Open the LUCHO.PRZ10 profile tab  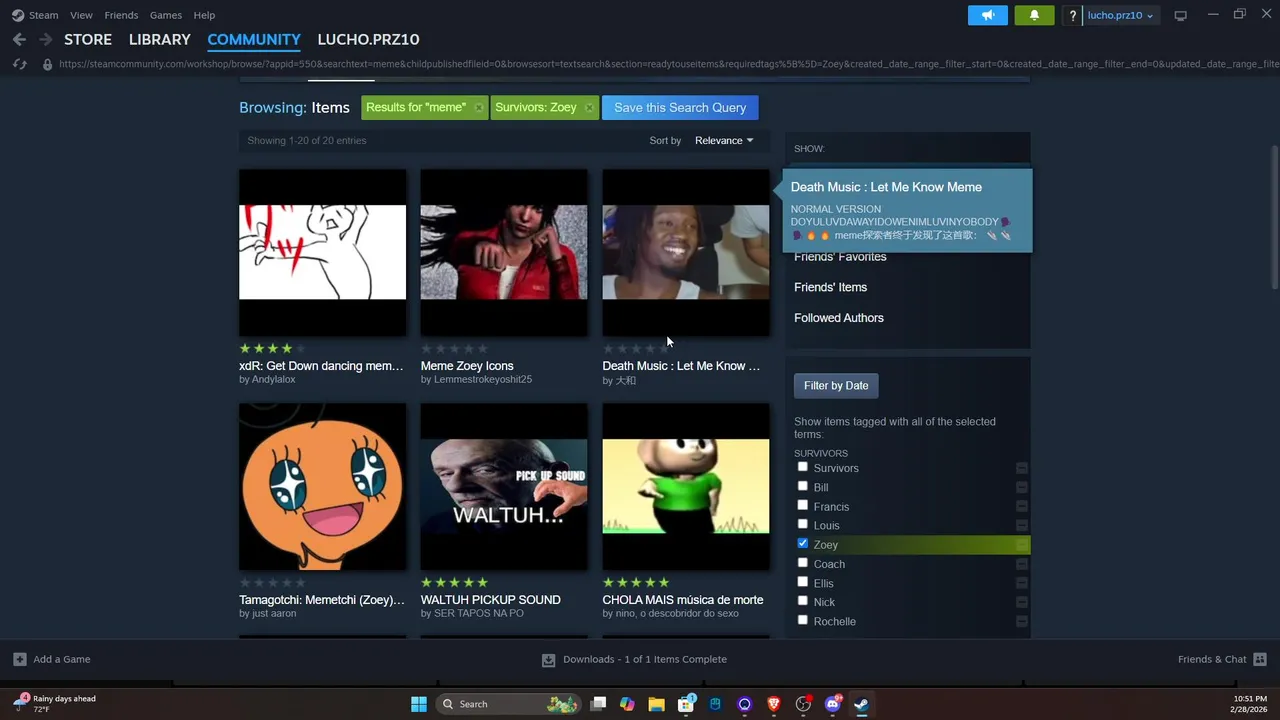point(368,39)
